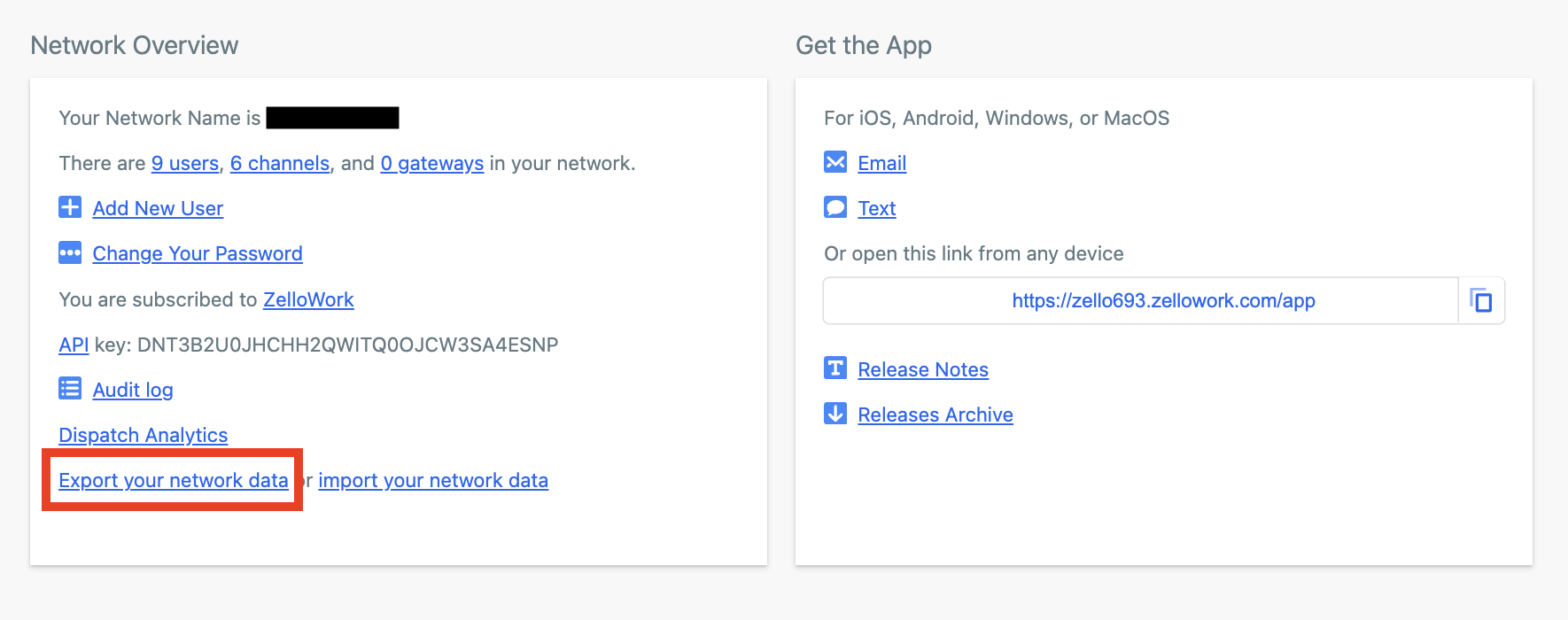Image resolution: width=1568 pixels, height=620 pixels.
Task: Click Export your network data
Action: coord(173,480)
